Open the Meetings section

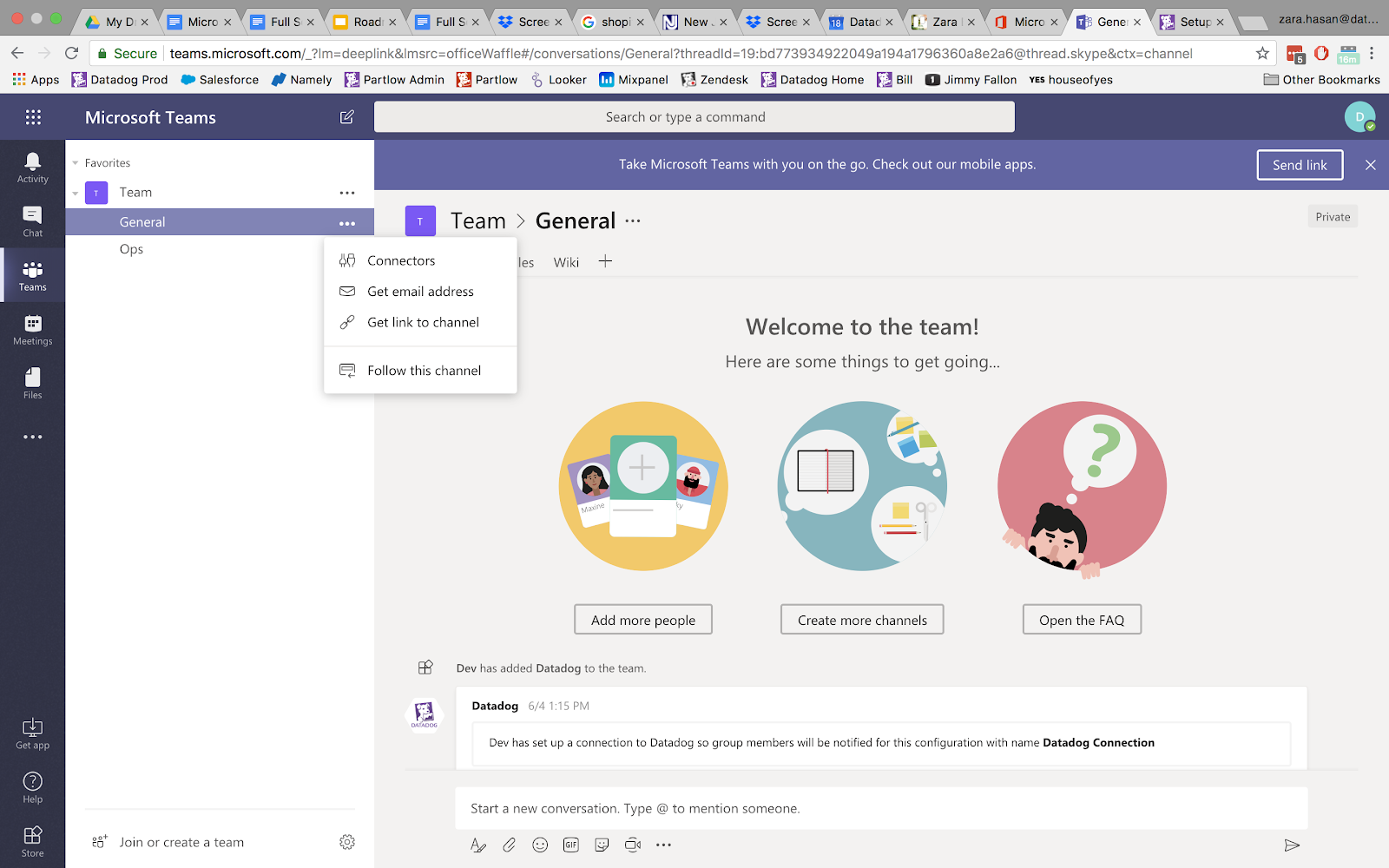point(33,330)
